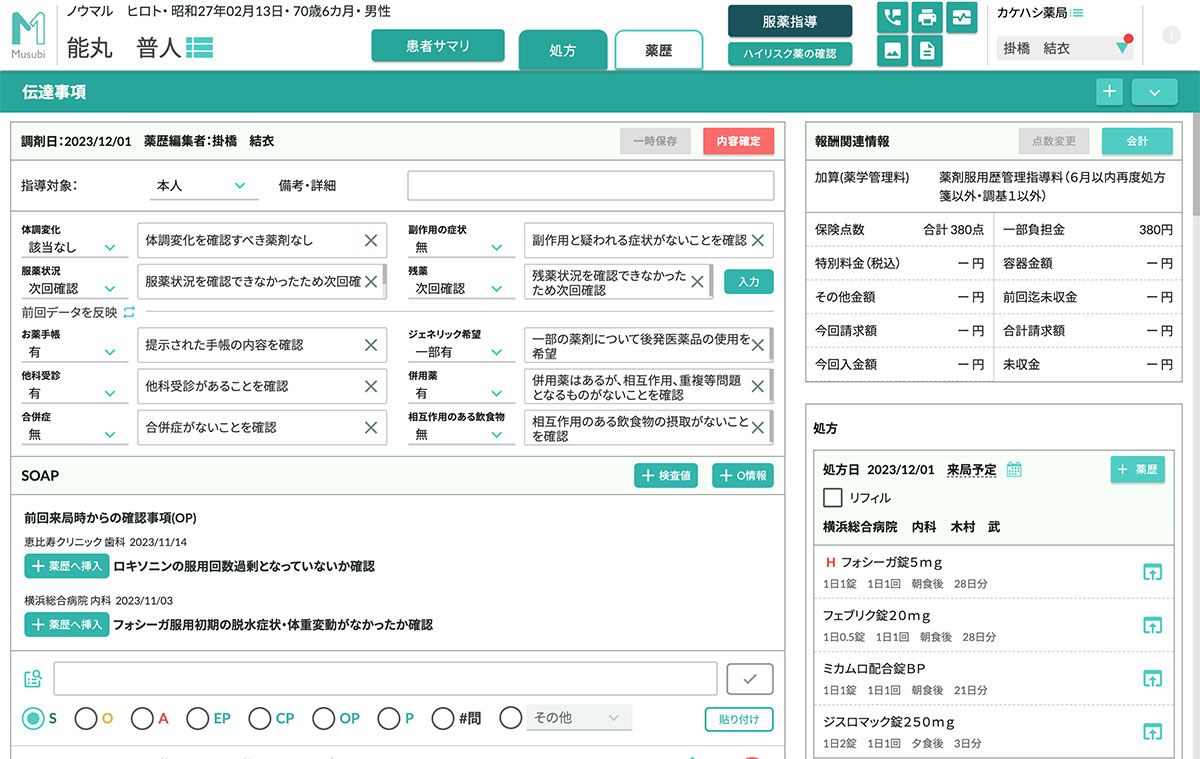The height and width of the screenshot is (759, 1200).
Task: Clear the お薬手帳 comment text
Action: point(371,344)
